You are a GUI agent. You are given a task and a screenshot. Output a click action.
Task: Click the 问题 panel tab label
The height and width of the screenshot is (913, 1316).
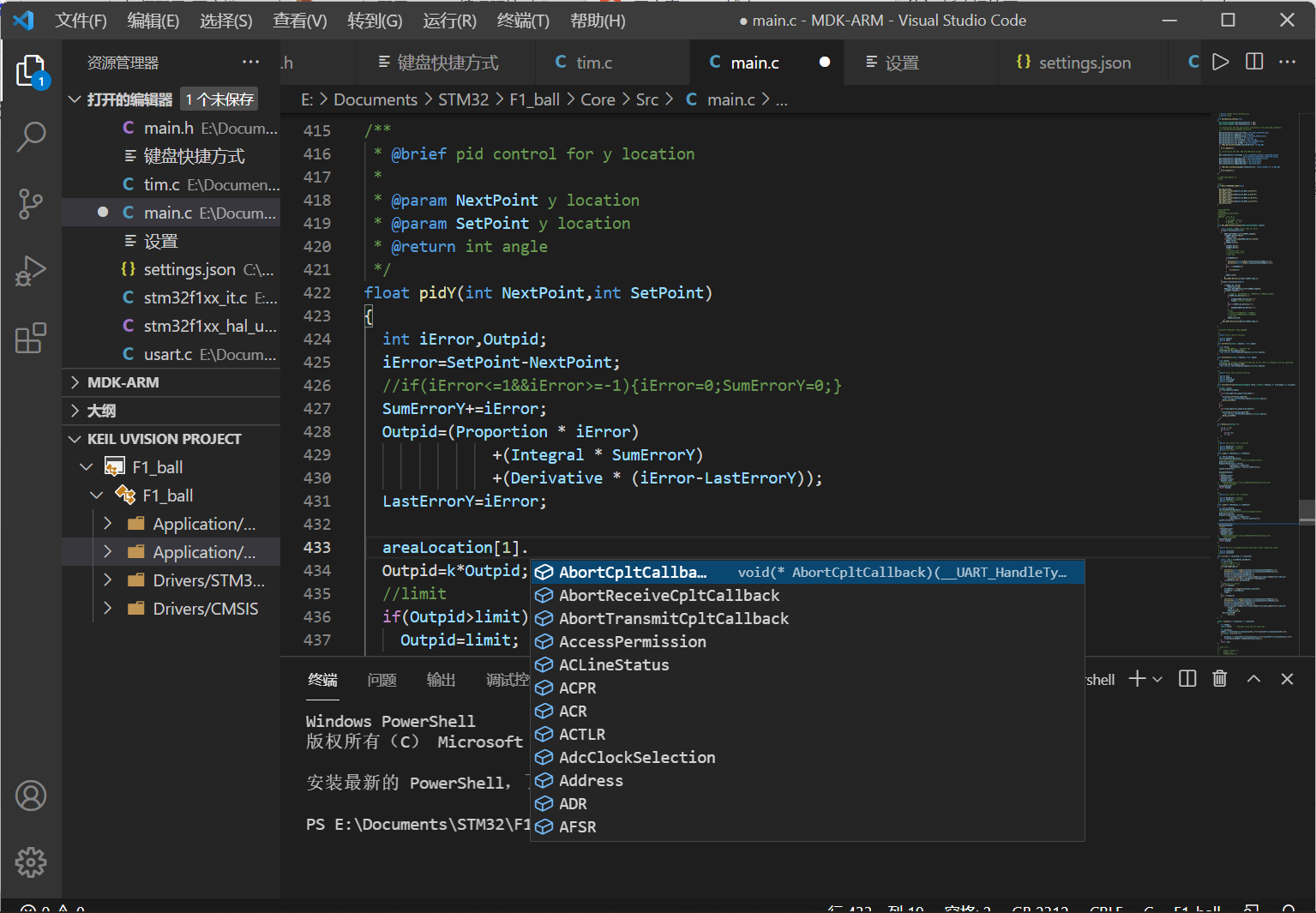(x=382, y=679)
